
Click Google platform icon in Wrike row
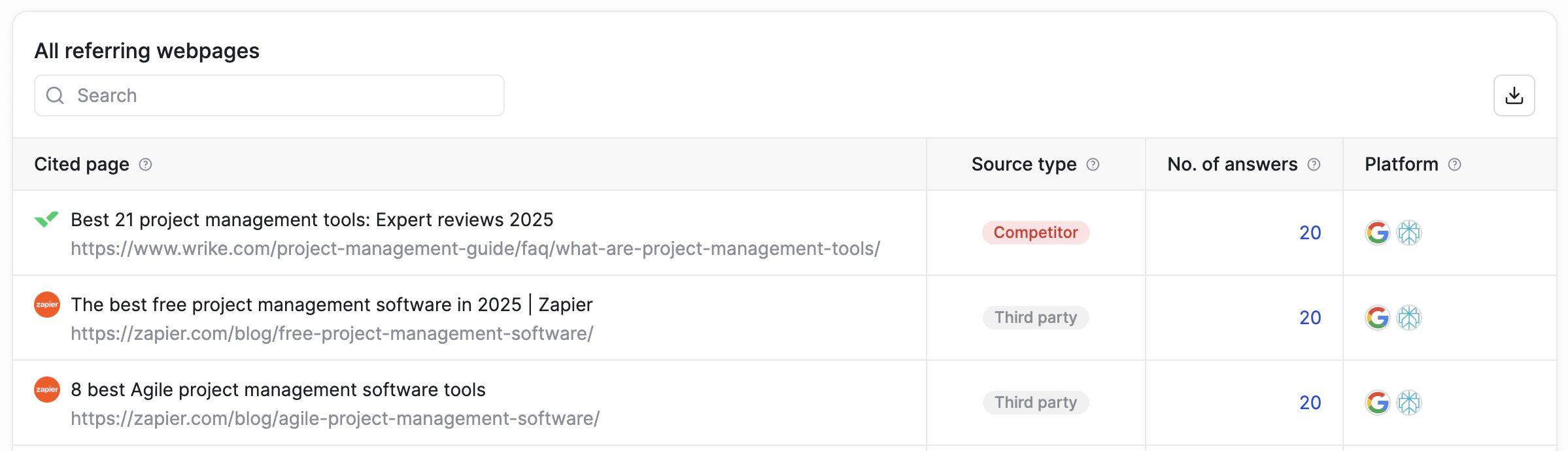coord(1377,233)
